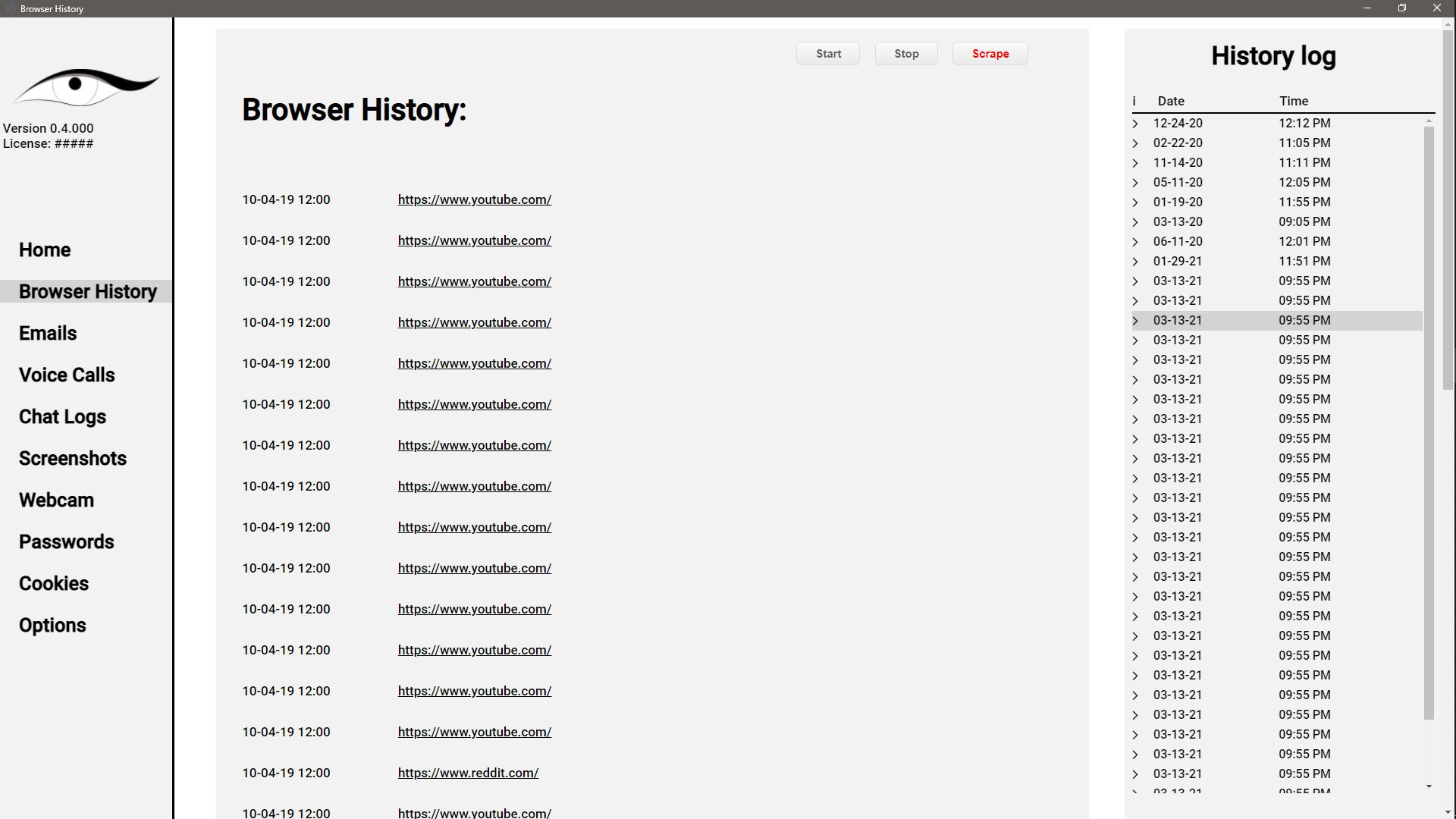Expand the 02-22-20 log entry

[1135, 143]
